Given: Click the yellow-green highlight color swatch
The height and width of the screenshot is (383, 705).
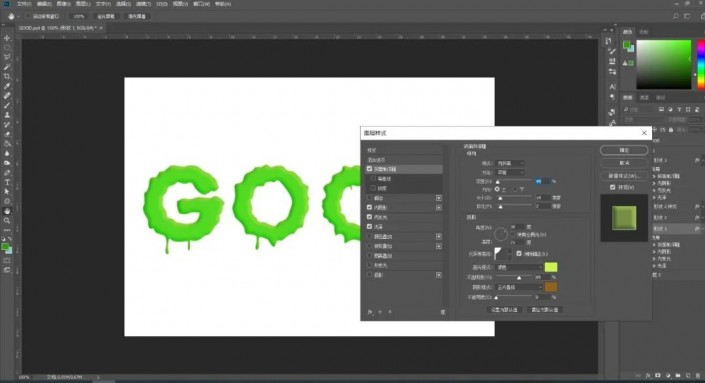Looking at the screenshot, I should 551,267.
